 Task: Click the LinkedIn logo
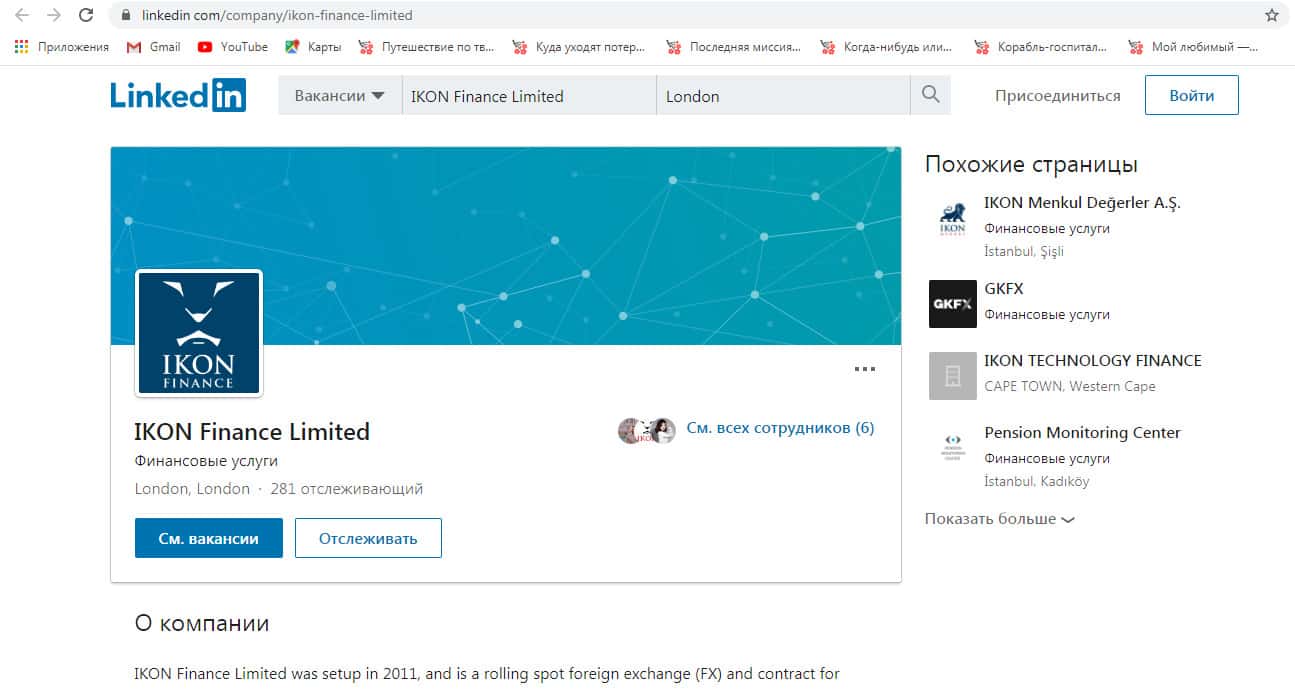coord(178,95)
